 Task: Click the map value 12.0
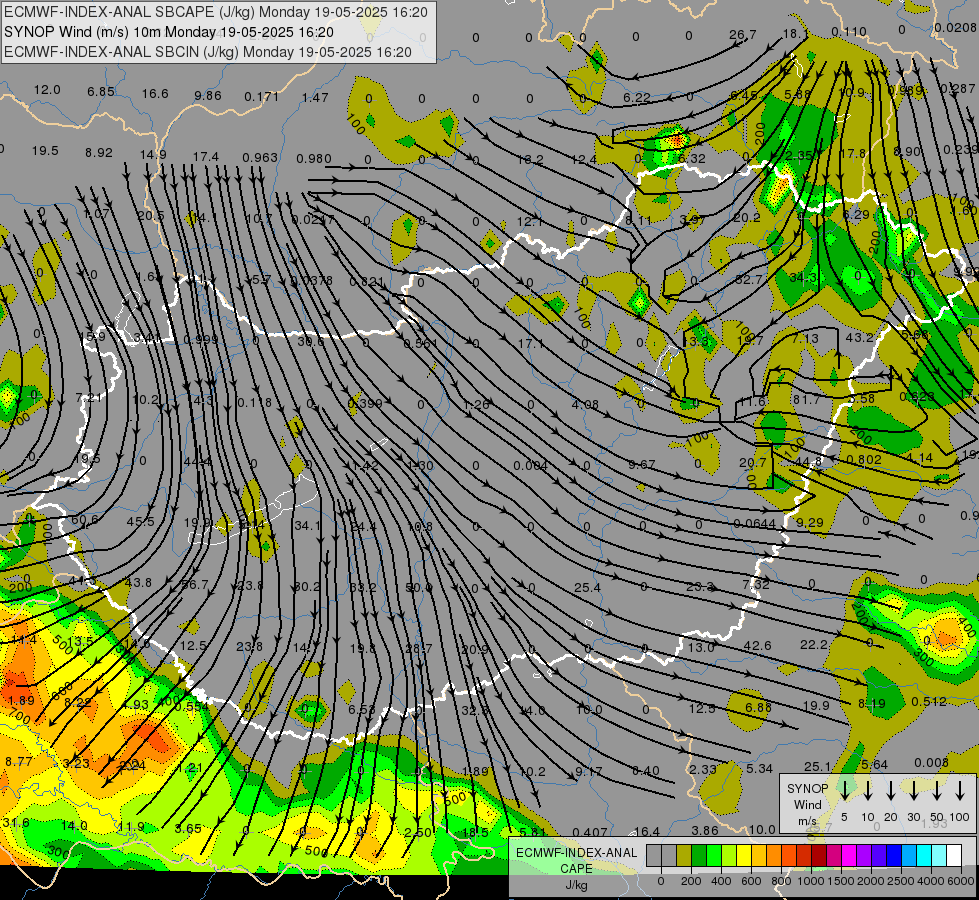click(47, 90)
